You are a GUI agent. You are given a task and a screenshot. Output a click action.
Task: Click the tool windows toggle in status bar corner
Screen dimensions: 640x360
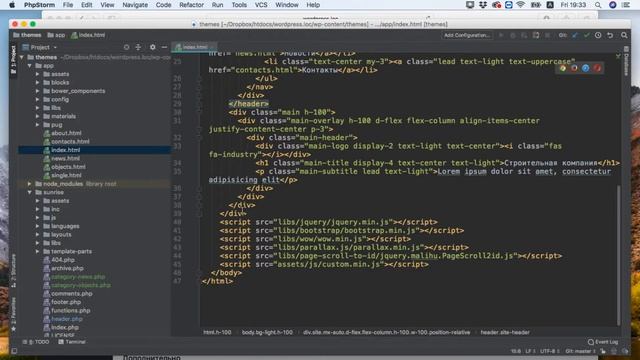click(x=14, y=351)
